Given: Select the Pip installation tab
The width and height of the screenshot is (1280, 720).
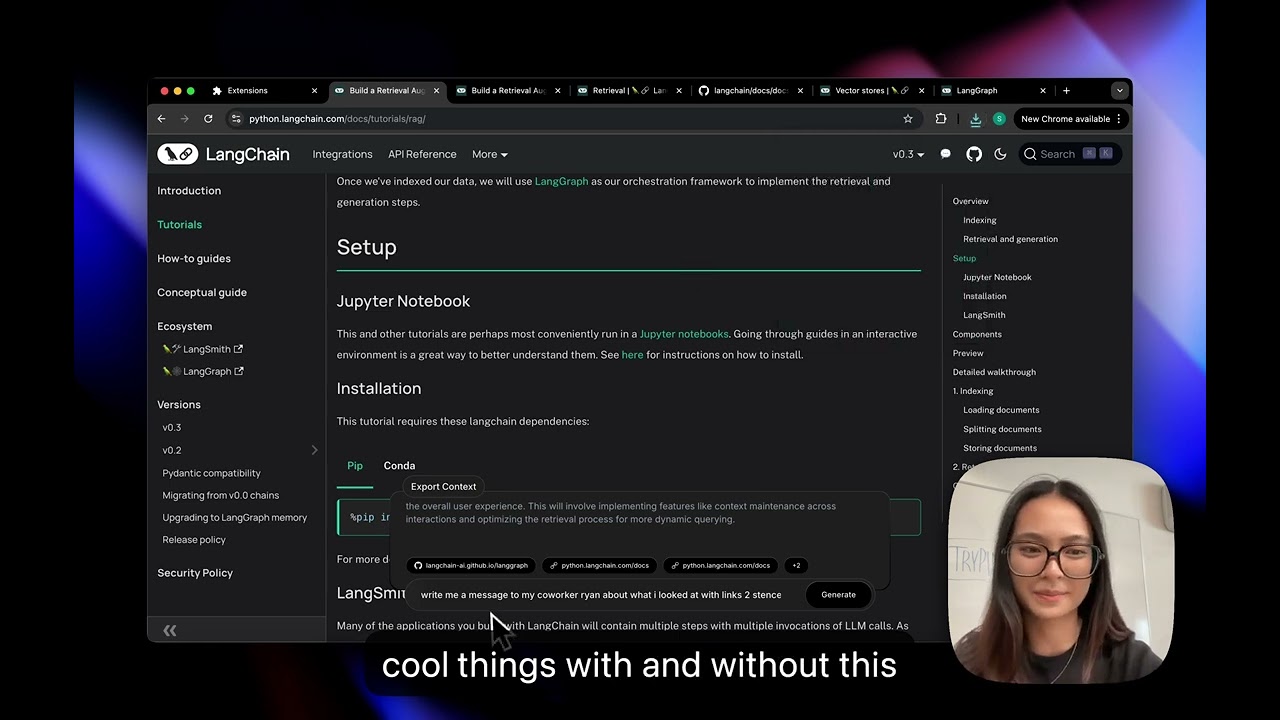Looking at the screenshot, I should (x=355, y=465).
